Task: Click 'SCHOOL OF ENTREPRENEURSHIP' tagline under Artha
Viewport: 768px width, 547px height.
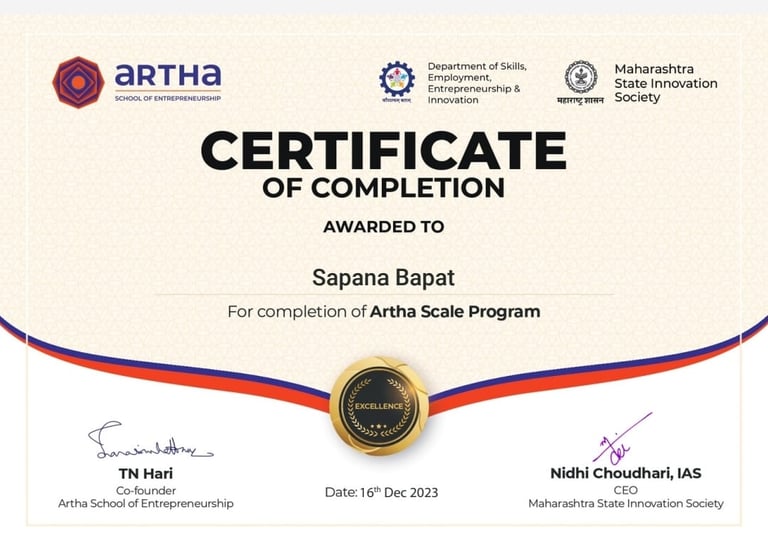Action: 168,98
